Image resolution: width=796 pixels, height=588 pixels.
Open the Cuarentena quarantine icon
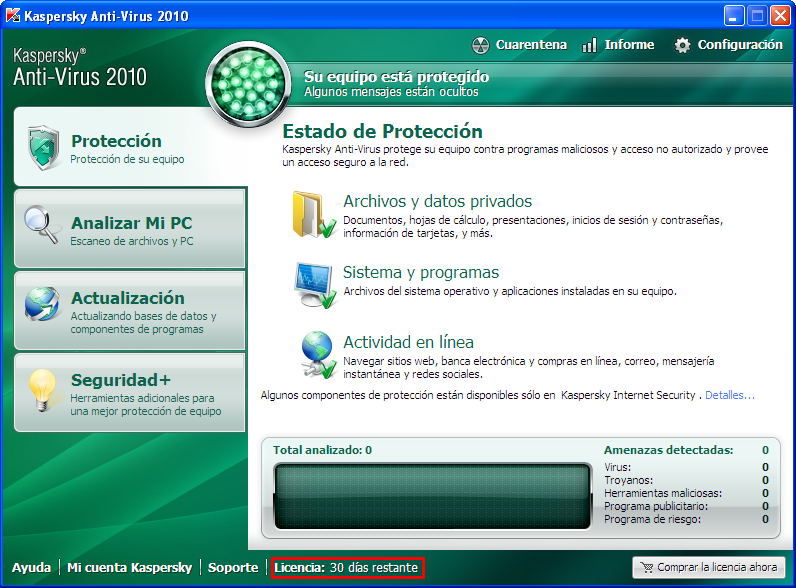point(480,45)
